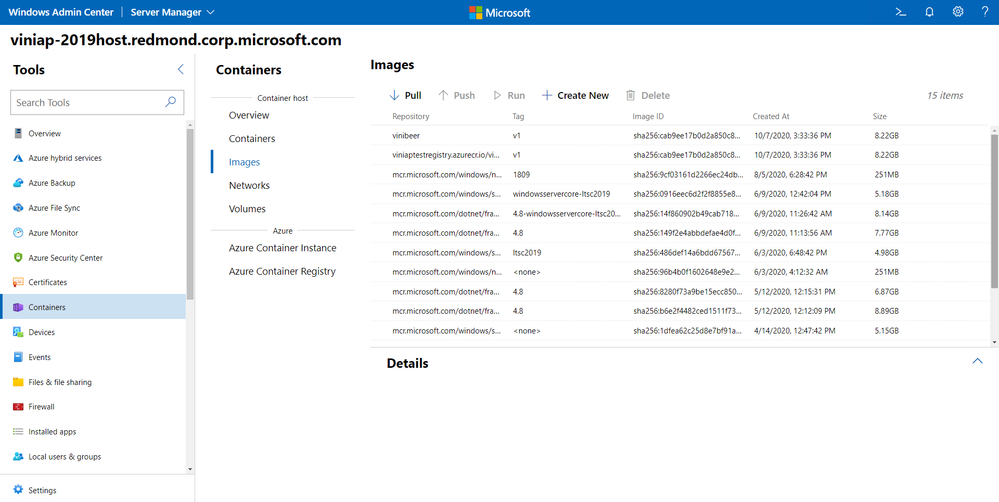Click the help question mark icon
Image resolution: width=999 pixels, height=502 pixels.
[x=985, y=12]
